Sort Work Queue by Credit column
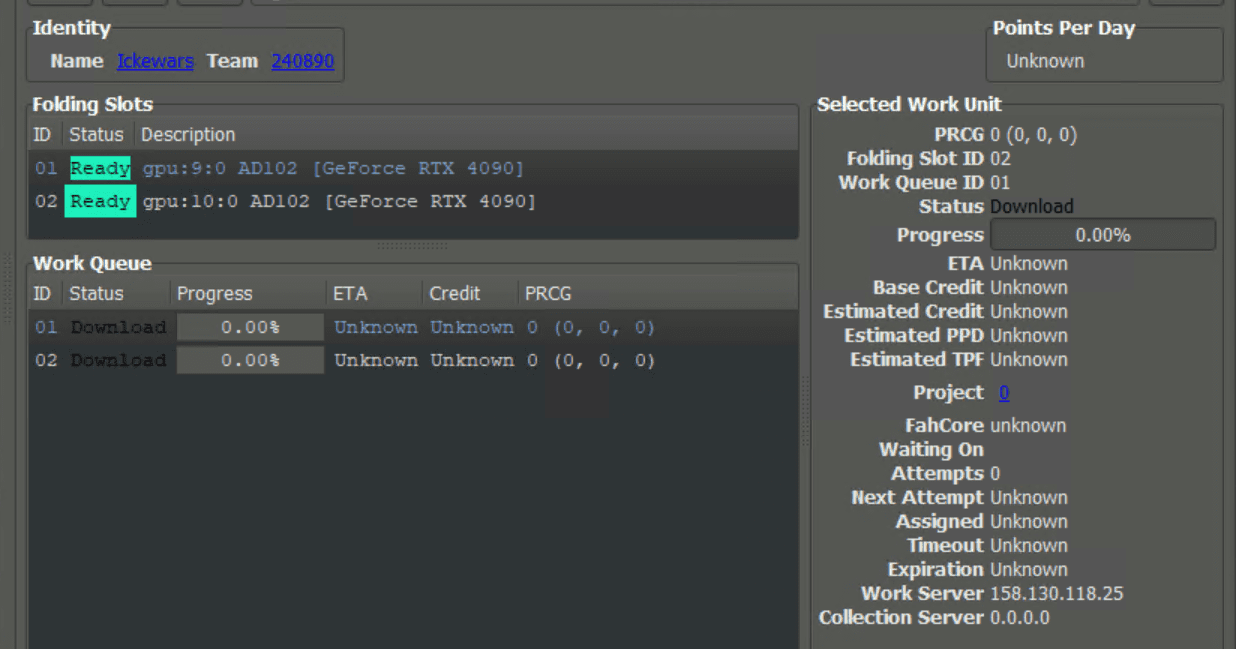The image size is (1236, 649). (455, 294)
